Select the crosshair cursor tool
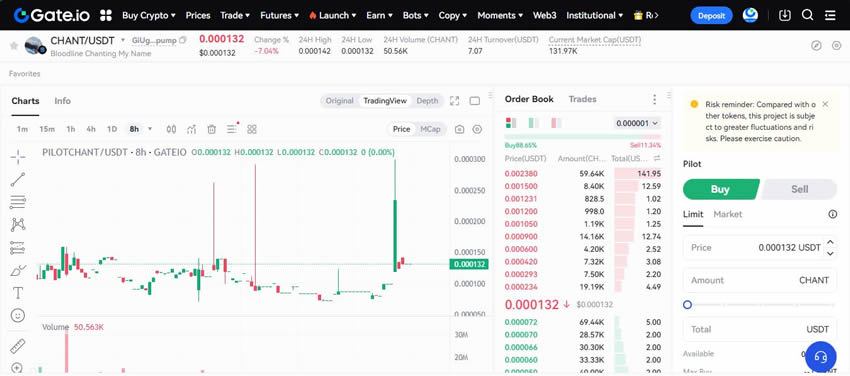 click(18, 157)
